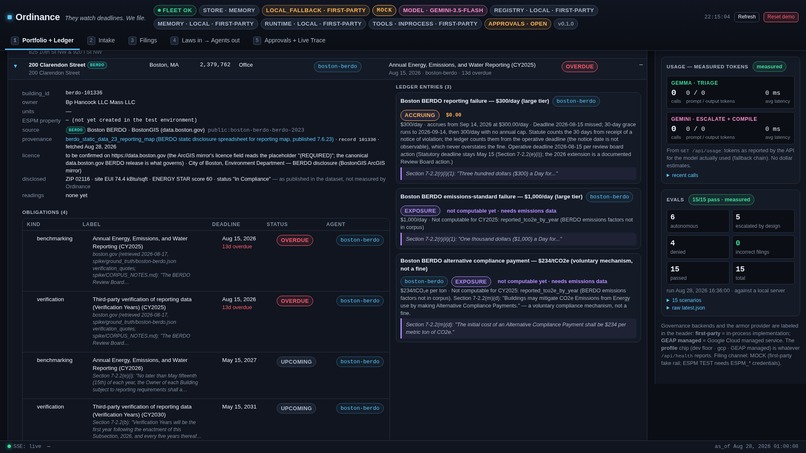Click the incorrect filings tile
Screen dimensions: 806x453
click(x=763, y=247)
